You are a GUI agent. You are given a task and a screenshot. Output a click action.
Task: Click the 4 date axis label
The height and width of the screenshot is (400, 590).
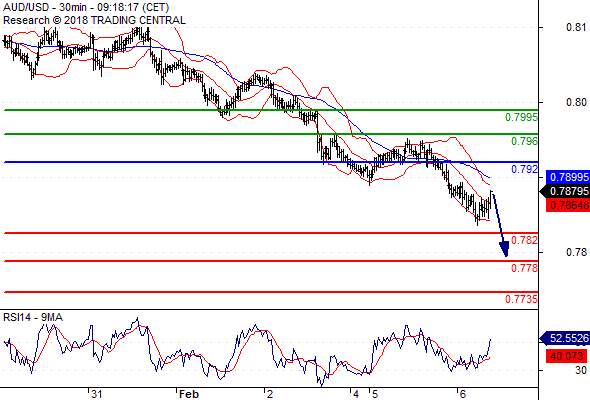click(x=356, y=394)
